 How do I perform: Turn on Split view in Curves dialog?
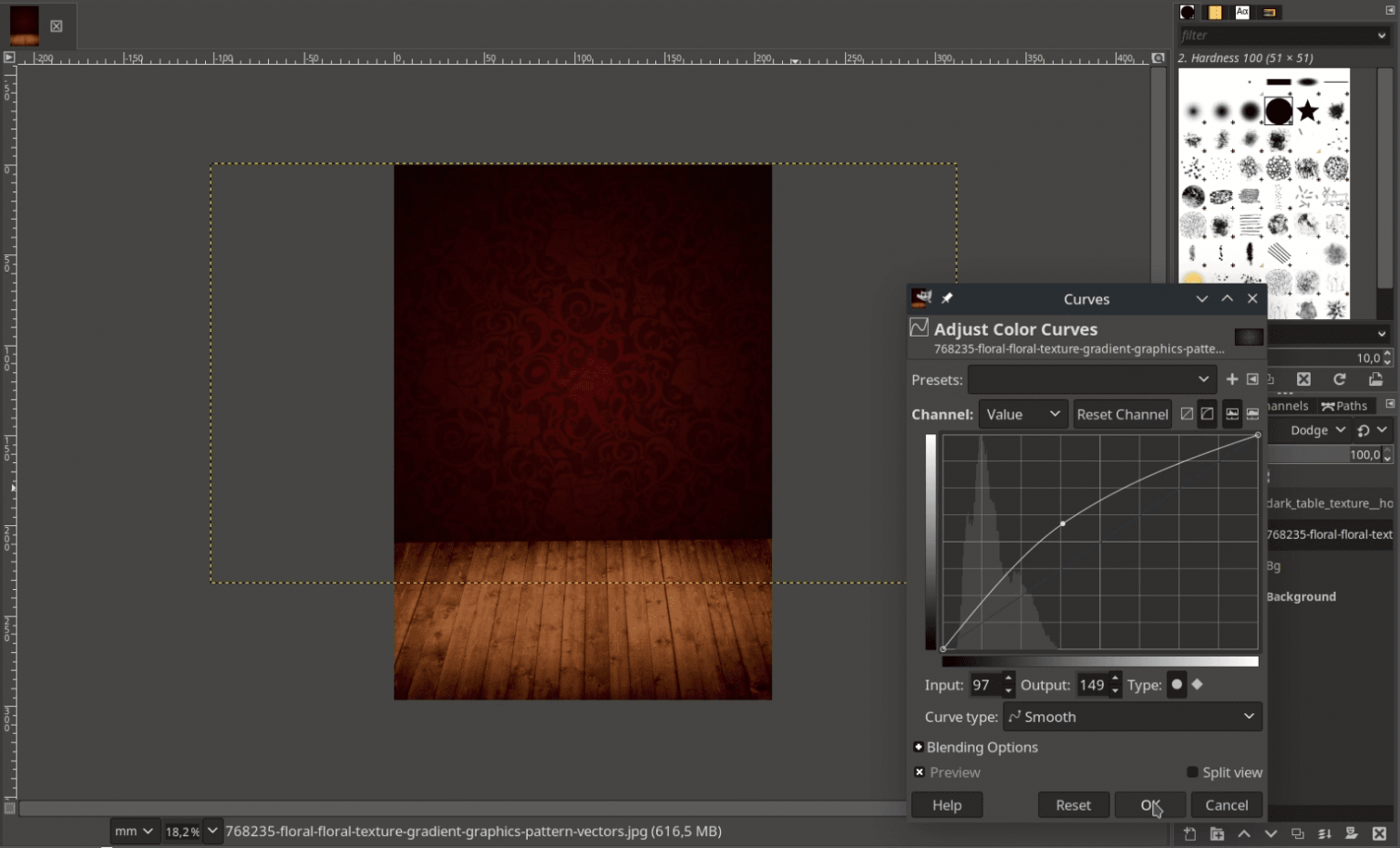tap(1191, 771)
